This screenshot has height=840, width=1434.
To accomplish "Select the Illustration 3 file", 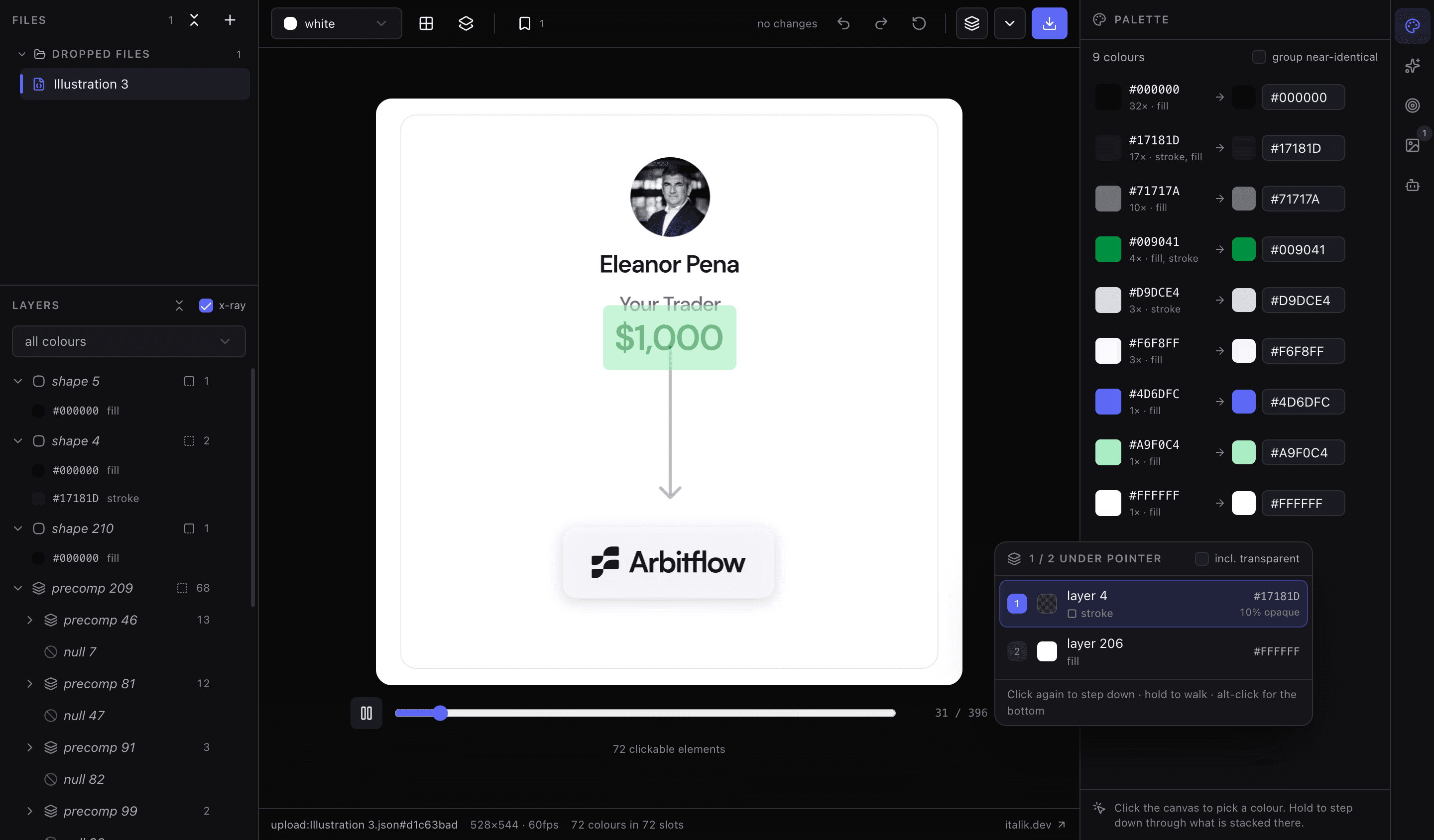I will [134, 84].
